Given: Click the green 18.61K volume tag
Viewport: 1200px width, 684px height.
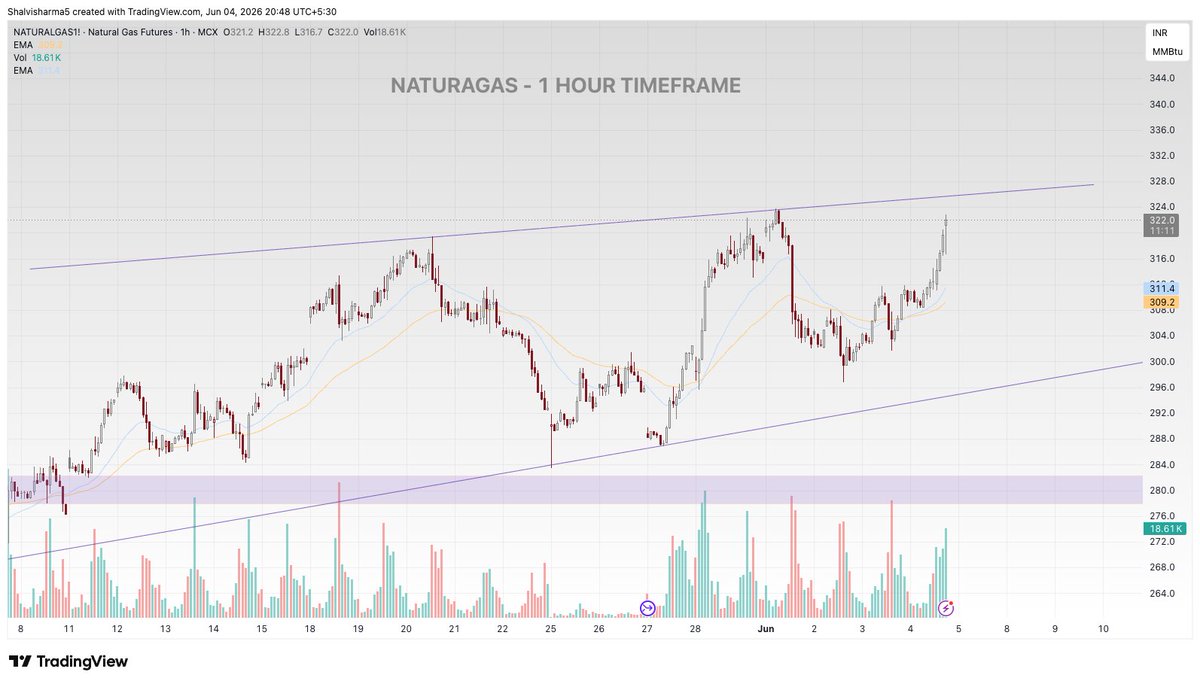Looking at the screenshot, I should [1163, 528].
